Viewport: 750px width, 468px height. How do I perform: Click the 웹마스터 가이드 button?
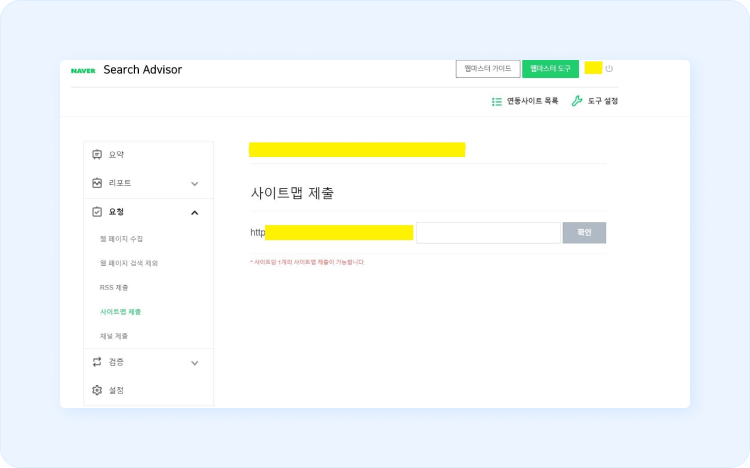click(x=487, y=69)
